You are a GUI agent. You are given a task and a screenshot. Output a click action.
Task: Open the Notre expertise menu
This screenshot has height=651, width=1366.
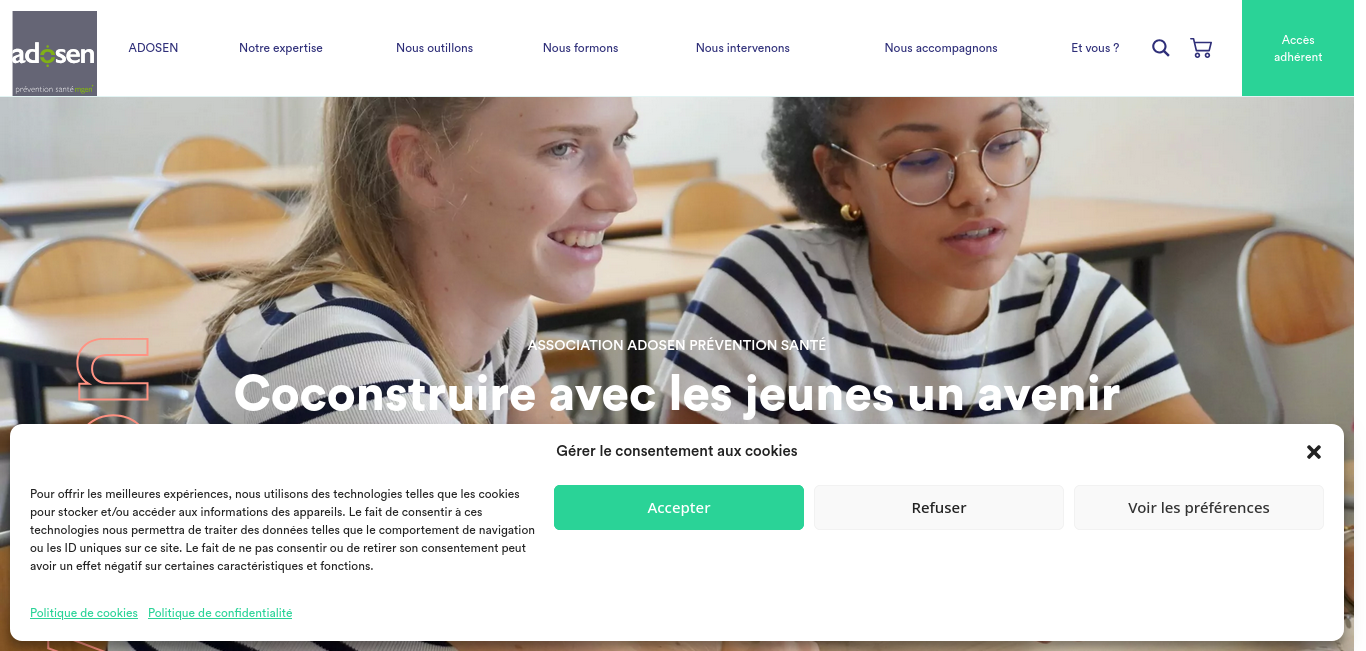(x=281, y=48)
